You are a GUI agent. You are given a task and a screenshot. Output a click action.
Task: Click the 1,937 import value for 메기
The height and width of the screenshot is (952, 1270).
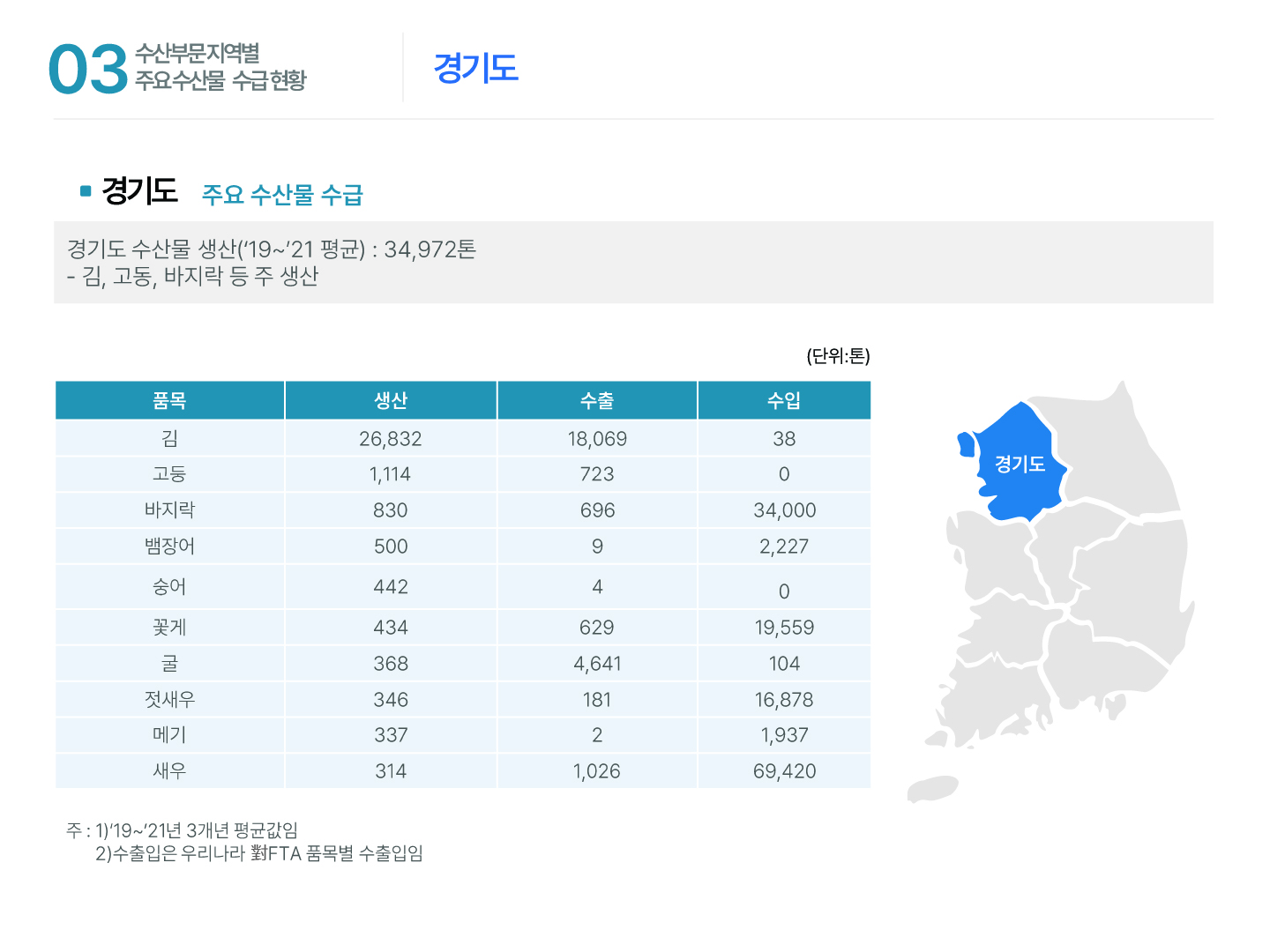tap(784, 735)
